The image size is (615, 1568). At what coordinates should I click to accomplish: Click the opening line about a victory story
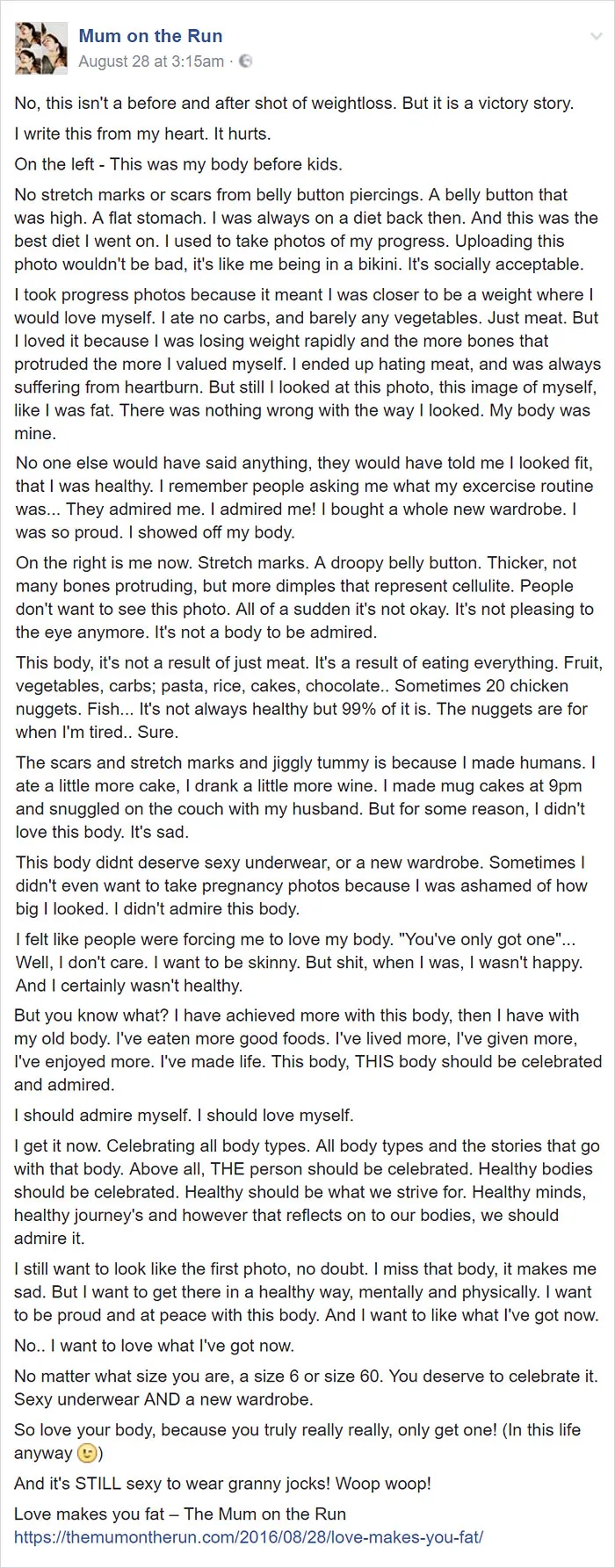293,104
